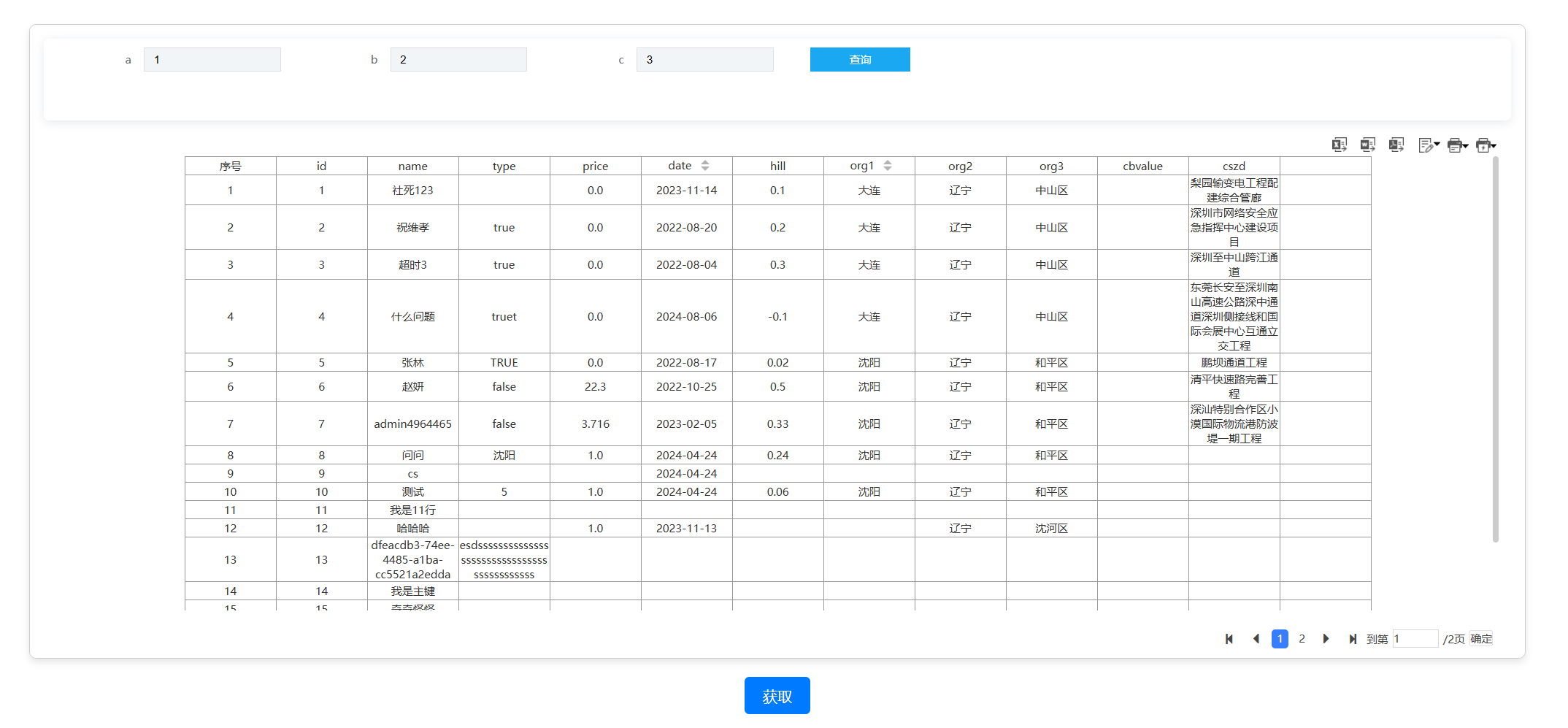Select the price cell 3.716
The height and width of the screenshot is (728, 1568).
coord(596,424)
